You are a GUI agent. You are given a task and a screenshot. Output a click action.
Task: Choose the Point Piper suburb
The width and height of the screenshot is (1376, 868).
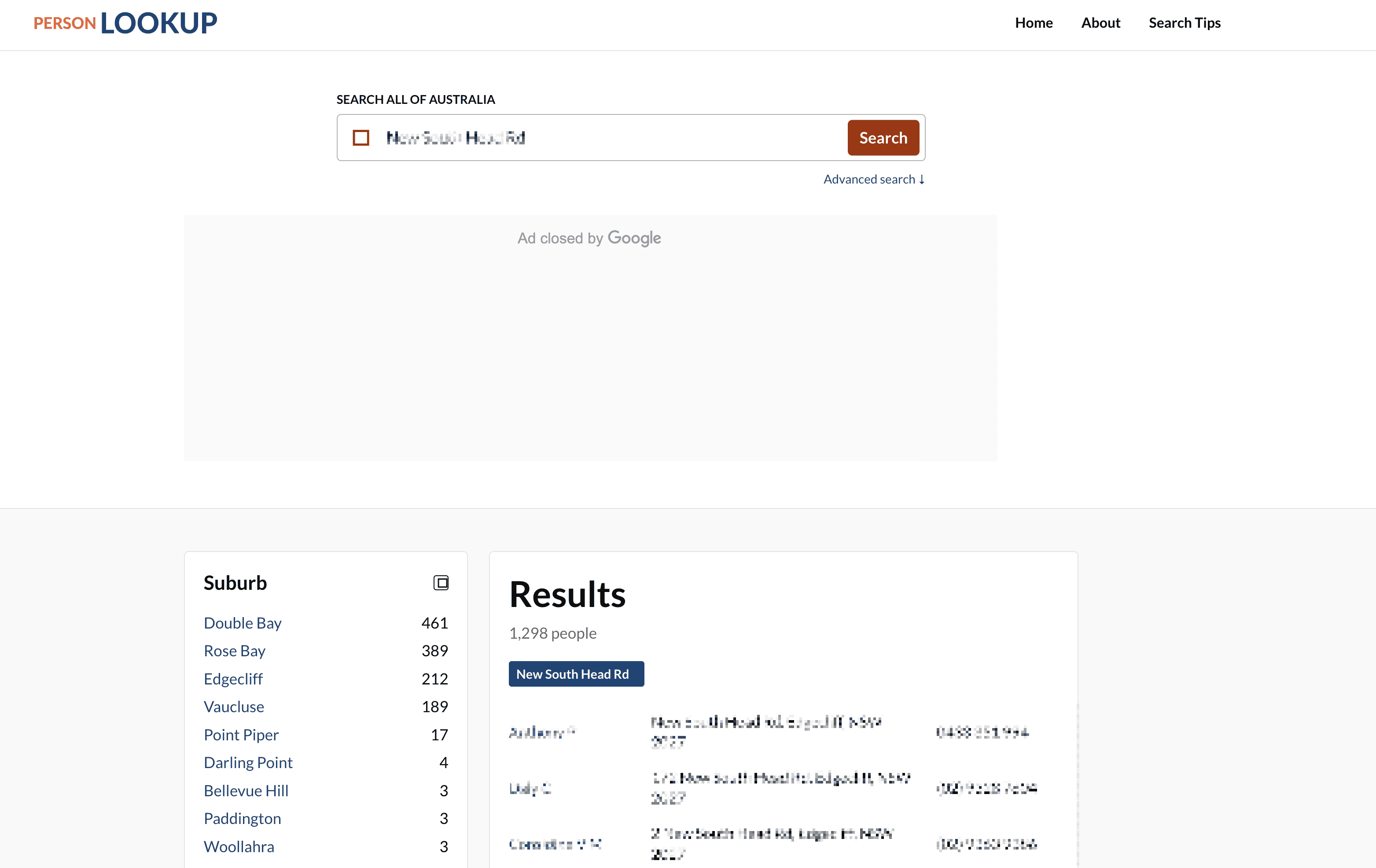point(241,735)
